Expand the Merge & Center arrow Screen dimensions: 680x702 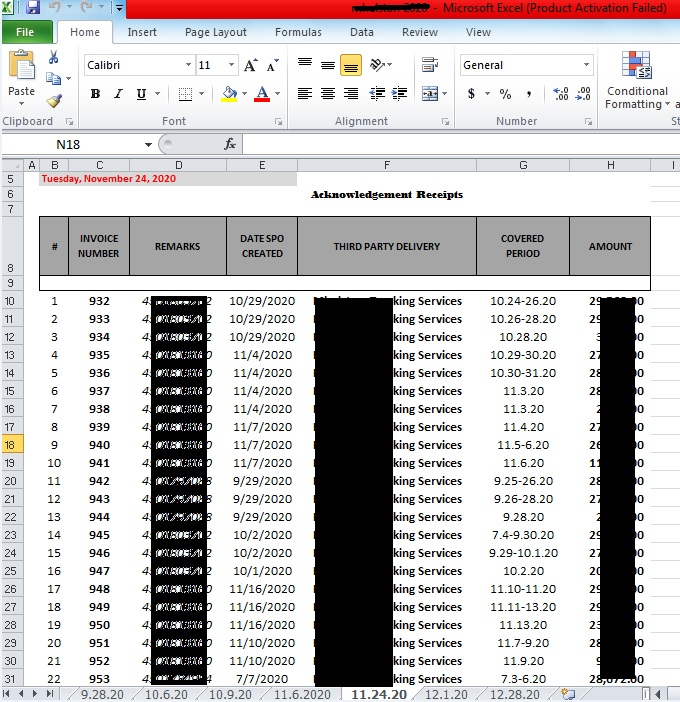tap(445, 94)
